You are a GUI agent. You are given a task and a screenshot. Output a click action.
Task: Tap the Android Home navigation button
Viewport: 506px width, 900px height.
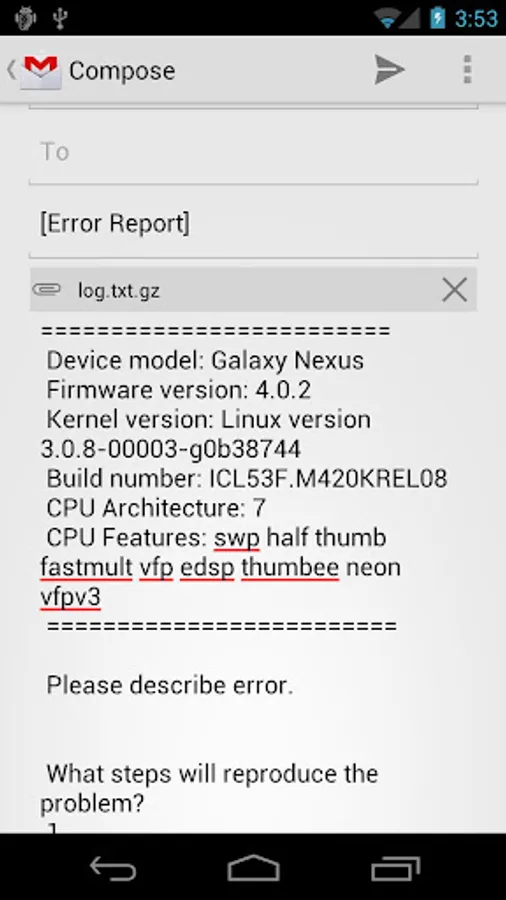coord(253,868)
